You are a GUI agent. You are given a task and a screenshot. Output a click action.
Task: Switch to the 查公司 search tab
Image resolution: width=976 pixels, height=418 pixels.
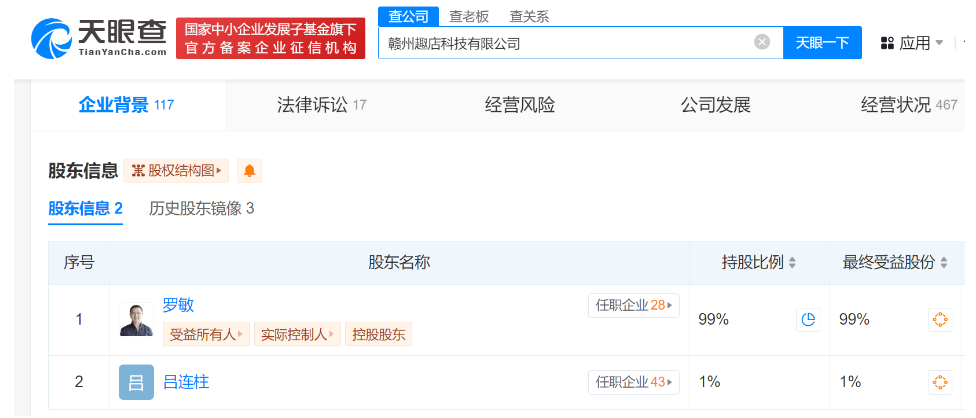pos(408,16)
